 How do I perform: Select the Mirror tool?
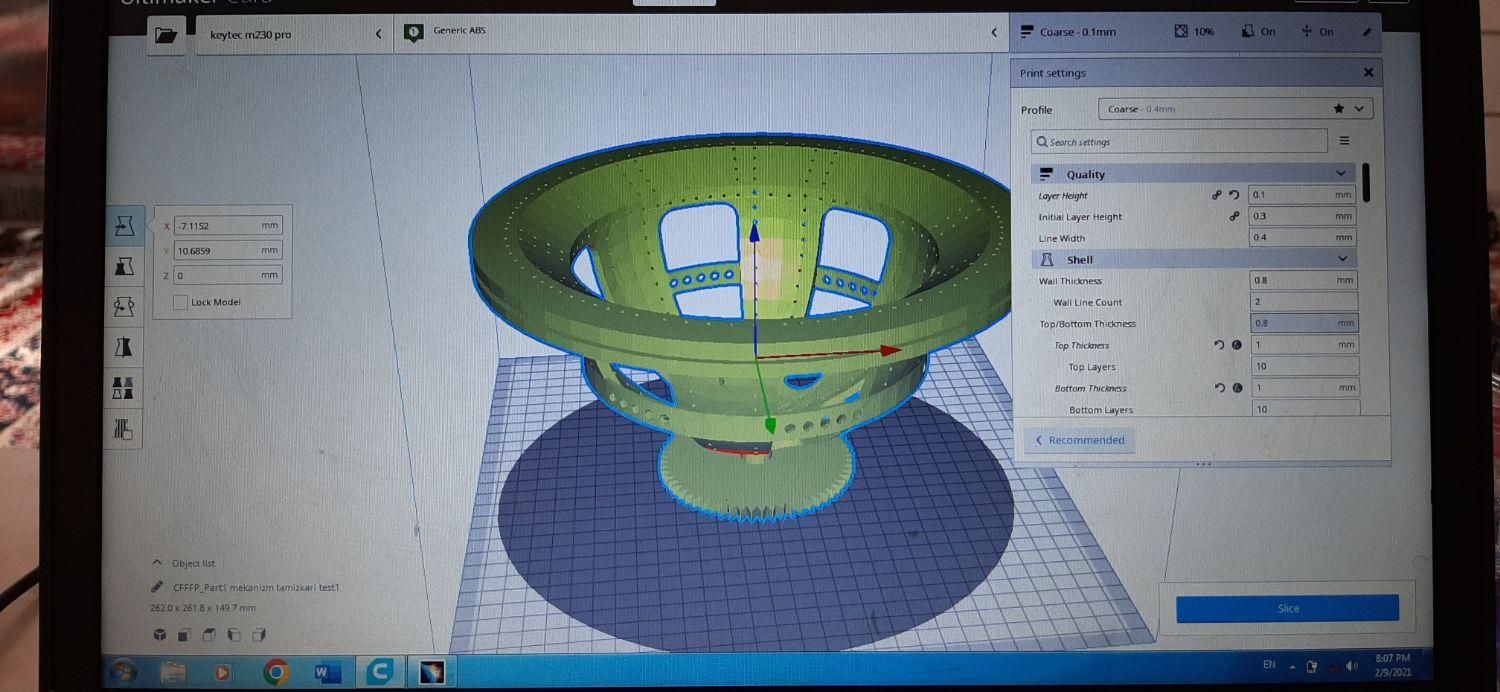tap(125, 348)
